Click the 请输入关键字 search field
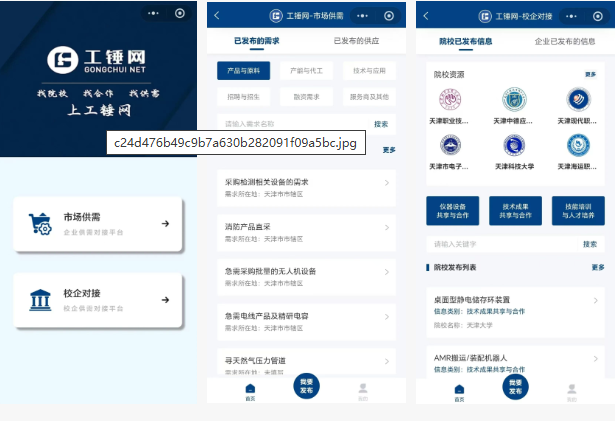 pyautogui.click(x=500, y=244)
